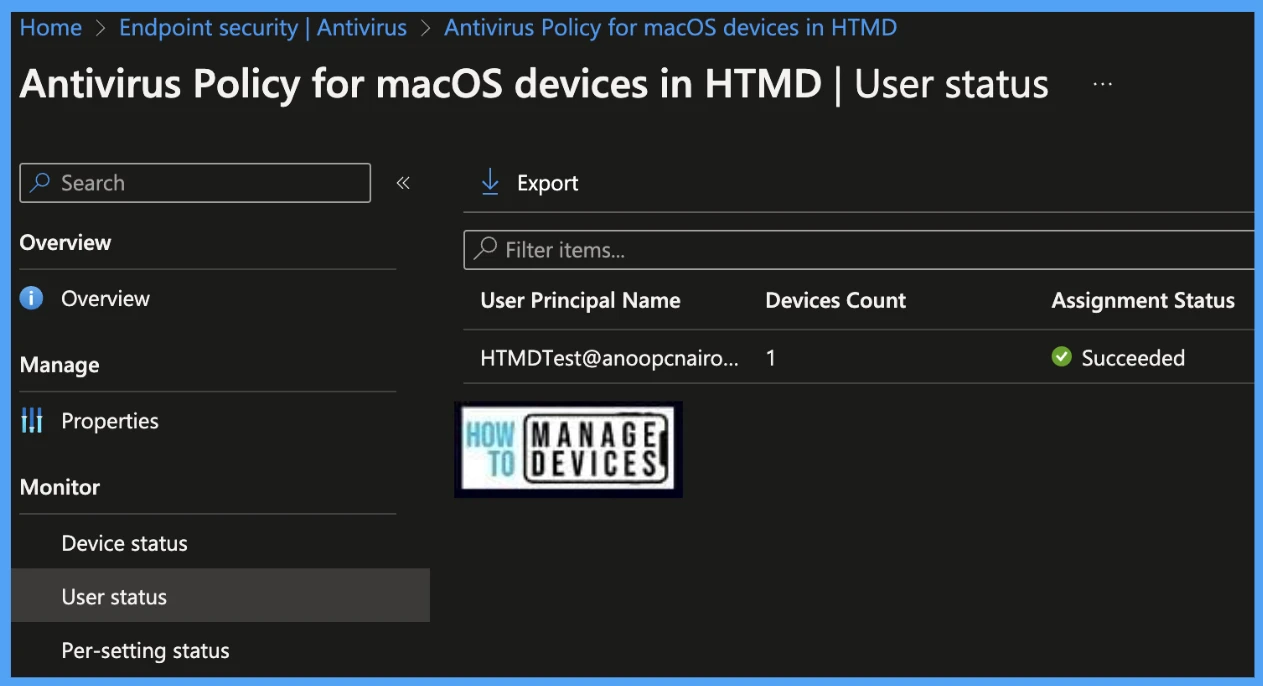Click the blue info icon beside Overview
This screenshot has height=686, width=1263.
pos(32,298)
